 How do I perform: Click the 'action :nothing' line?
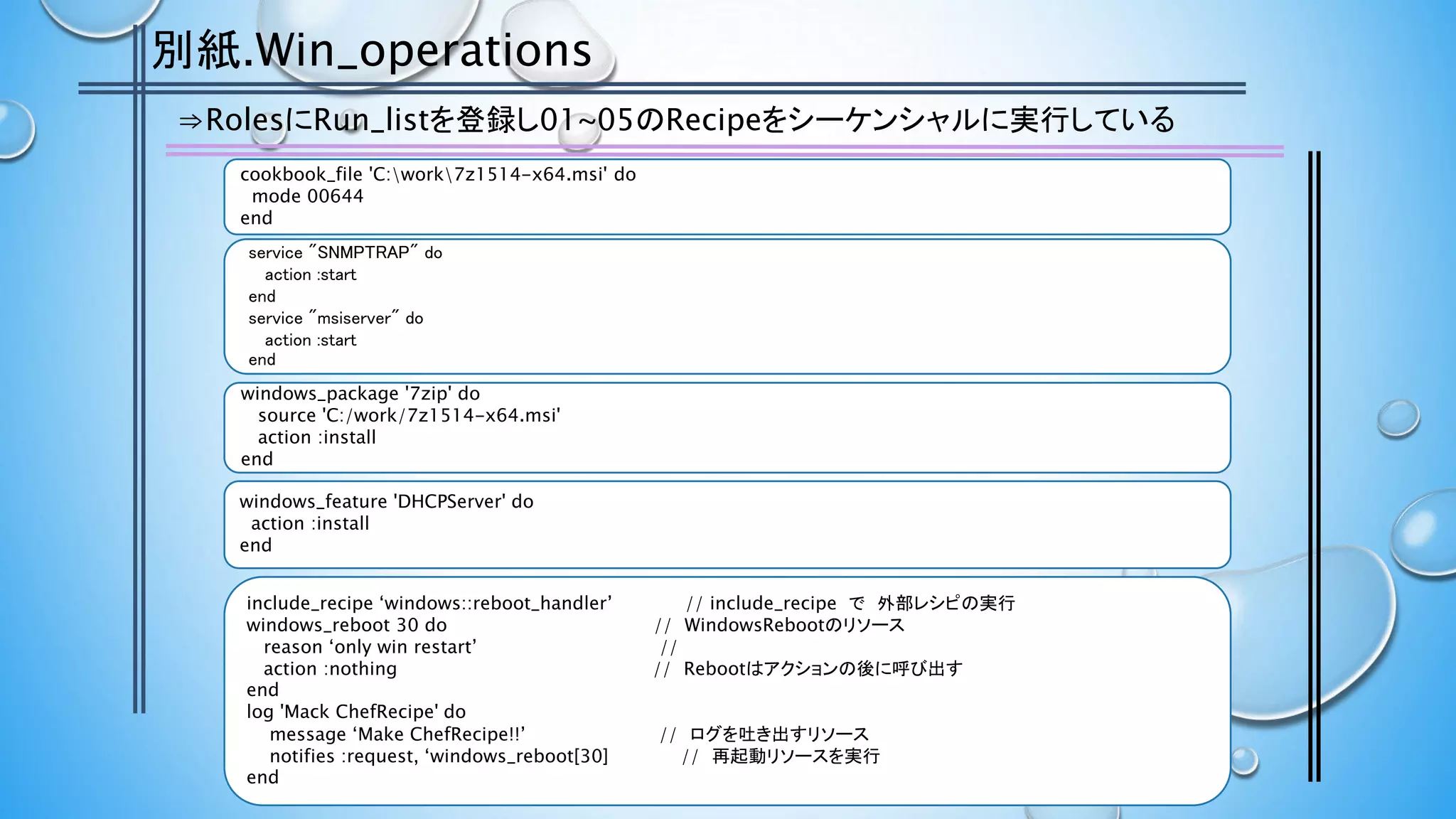(x=330, y=669)
